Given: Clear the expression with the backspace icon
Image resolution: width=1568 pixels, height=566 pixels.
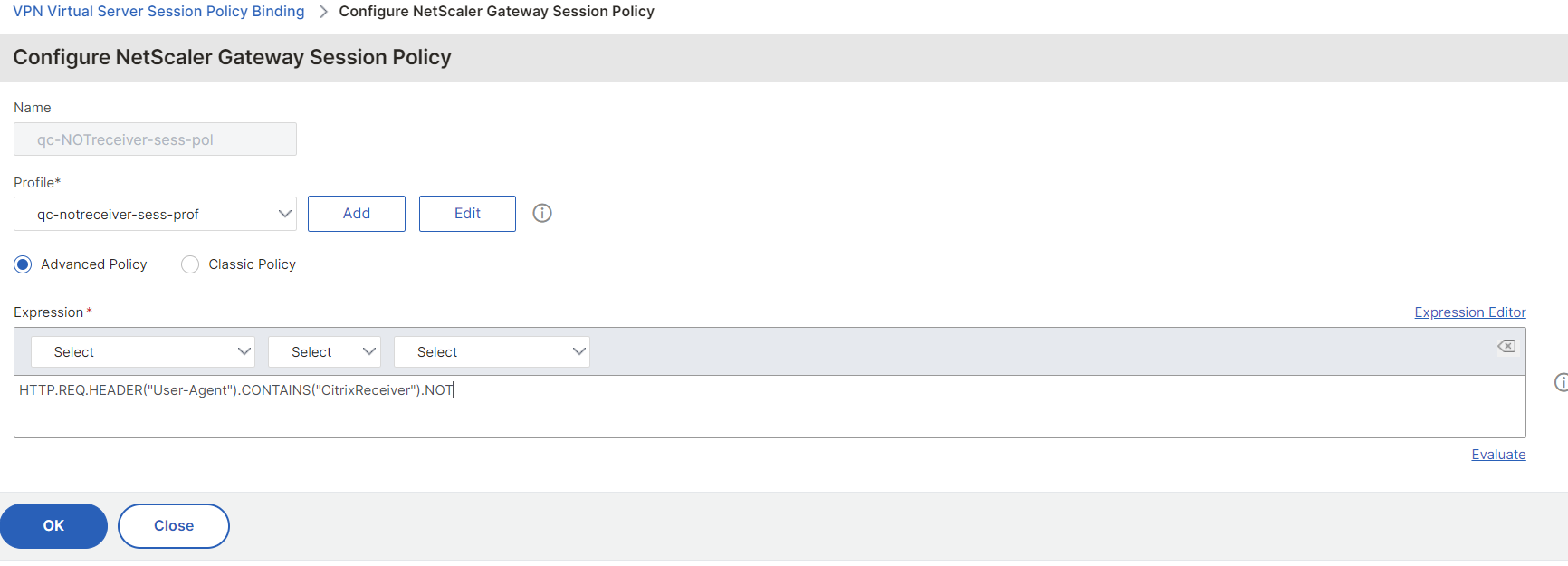Looking at the screenshot, I should click(x=1506, y=346).
